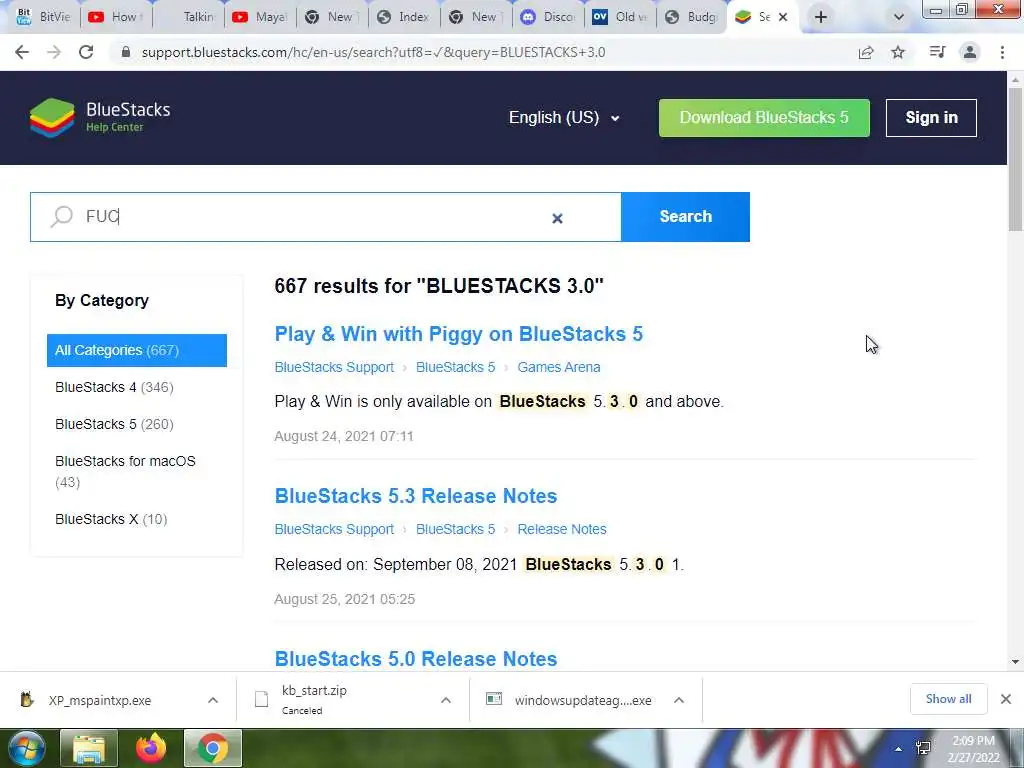Click the padlock site info icon

tap(126, 52)
